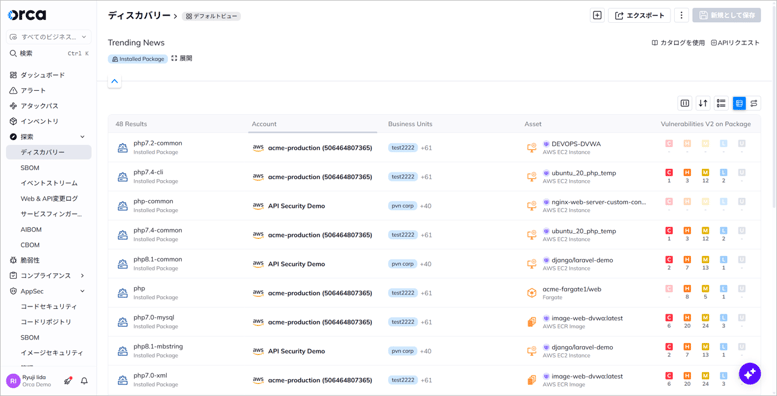The height and width of the screenshot is (396, 777).
Task: Click the test2222 tag in php7.4-cli row
Action: tap(403, 177)
